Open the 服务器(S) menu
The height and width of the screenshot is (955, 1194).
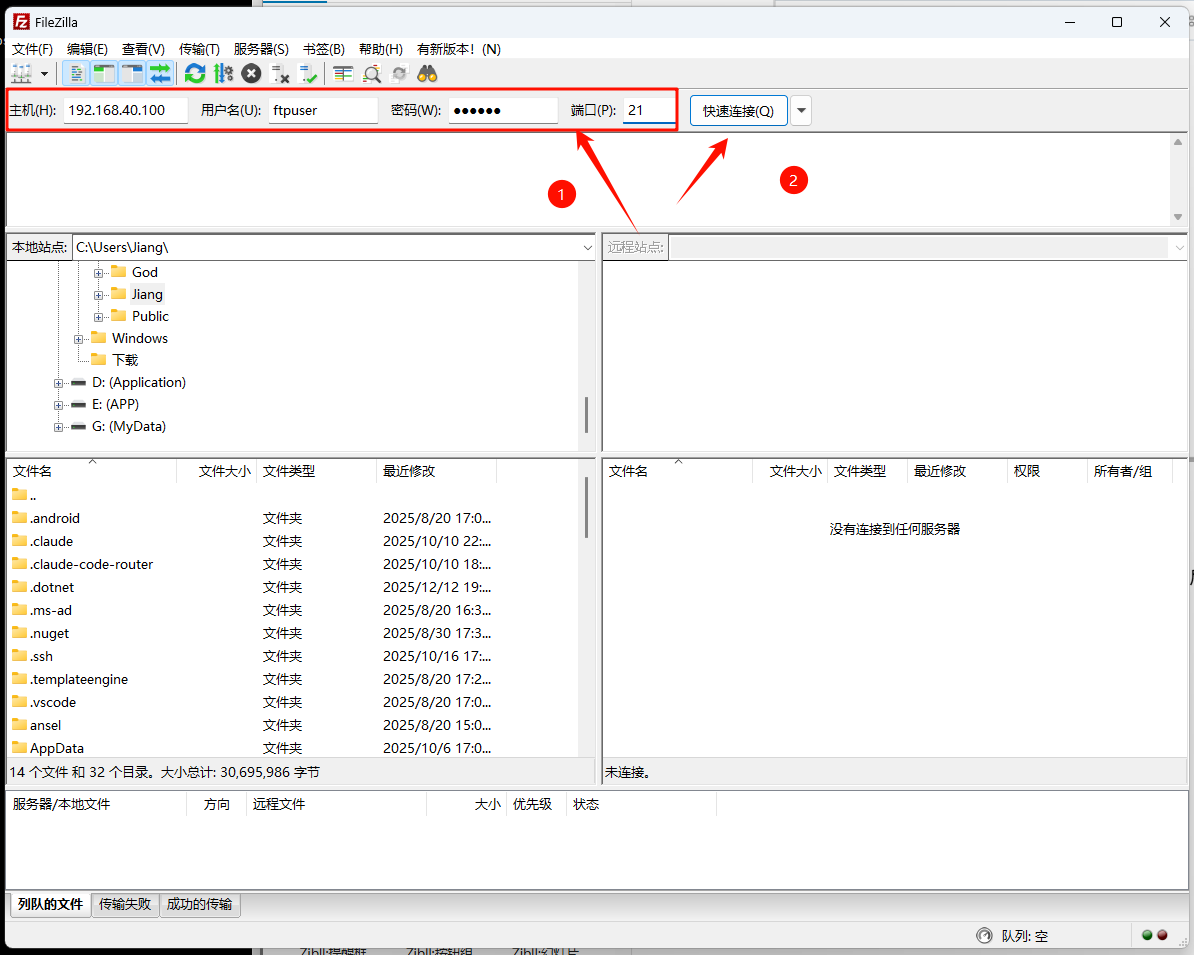261,49
